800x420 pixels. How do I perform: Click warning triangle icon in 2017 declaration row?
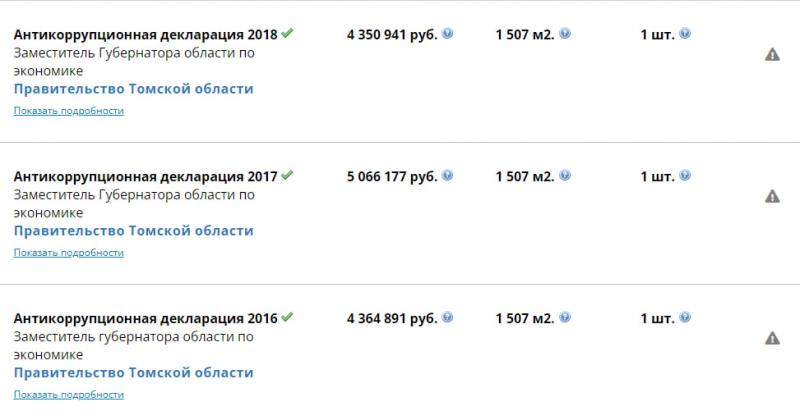772,196
